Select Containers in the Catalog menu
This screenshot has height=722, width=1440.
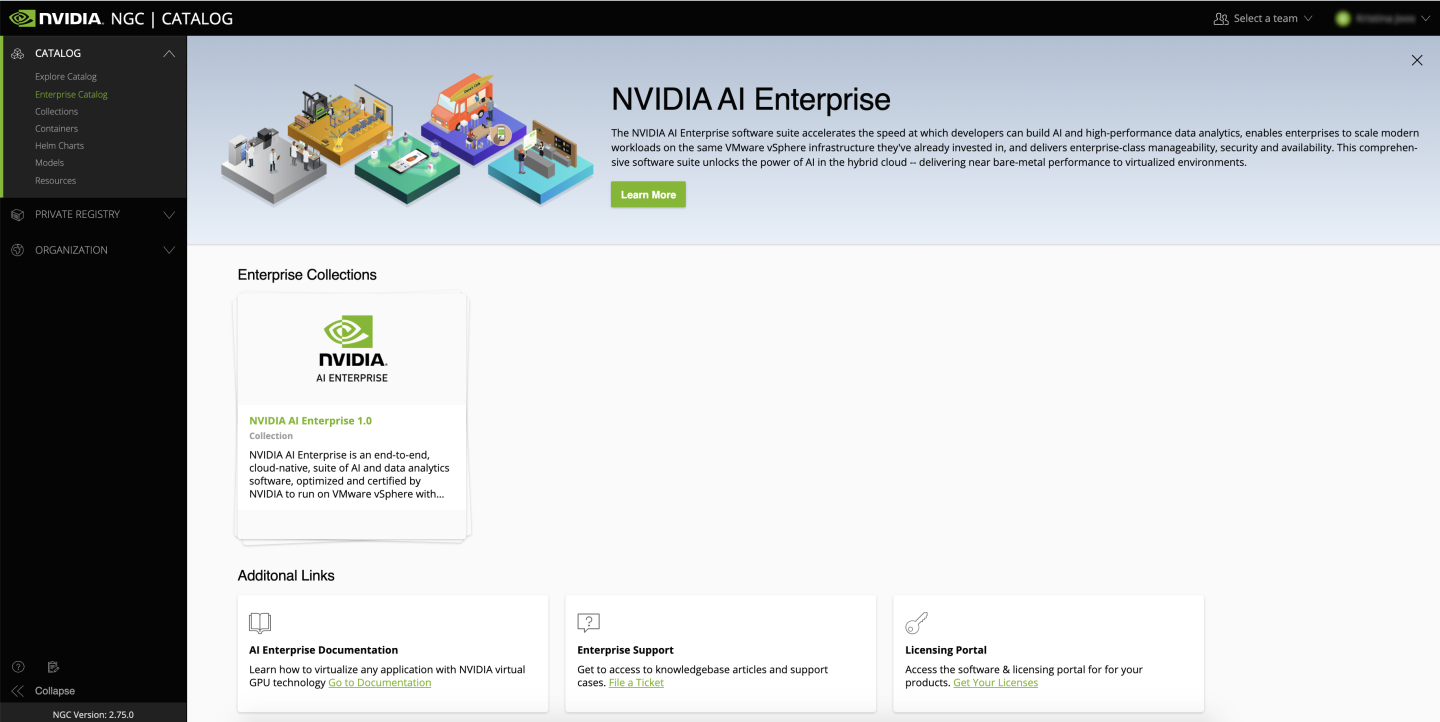tap(56, 128)
